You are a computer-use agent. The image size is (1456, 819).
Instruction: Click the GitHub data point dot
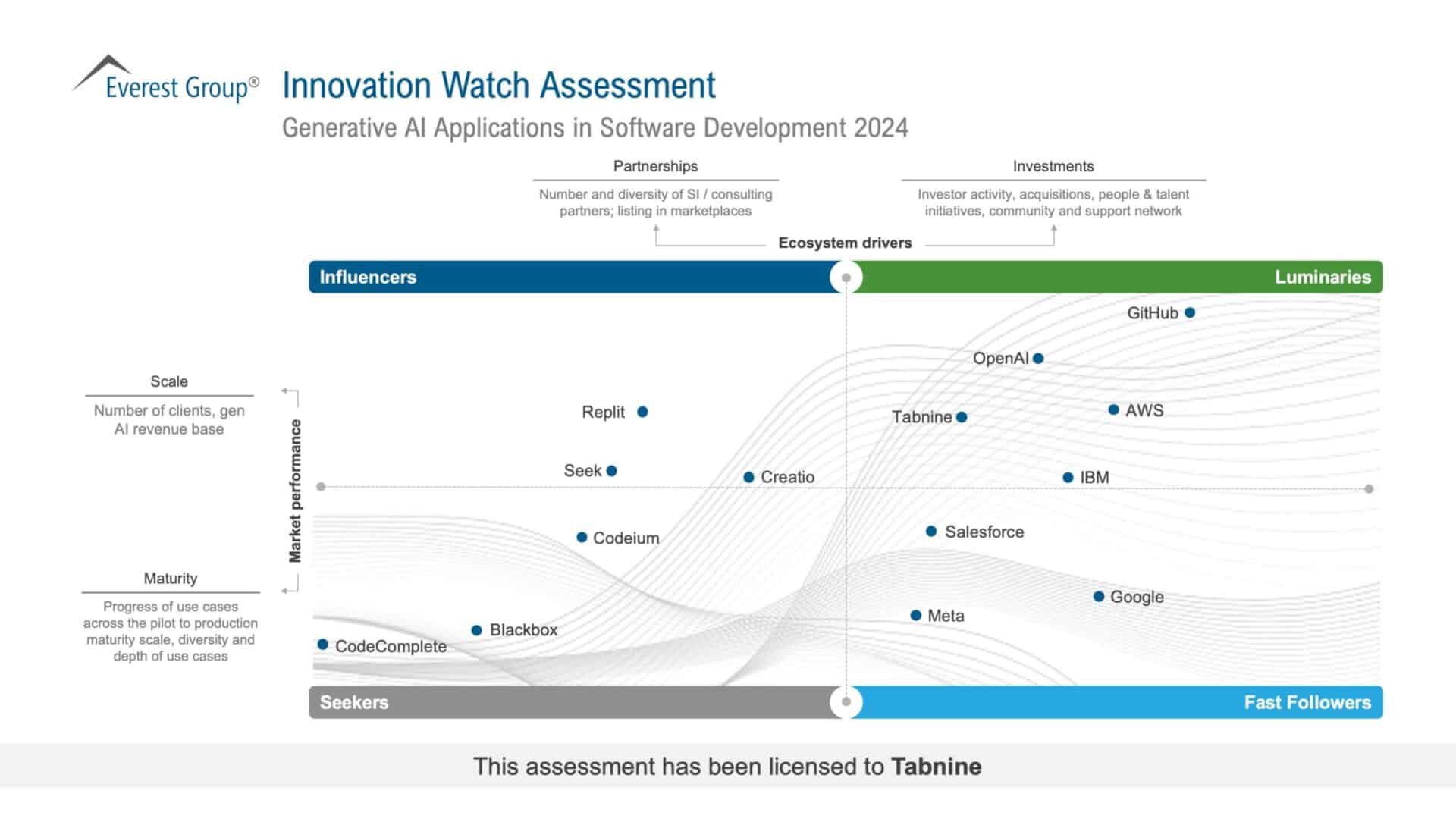click(1190, 312)
